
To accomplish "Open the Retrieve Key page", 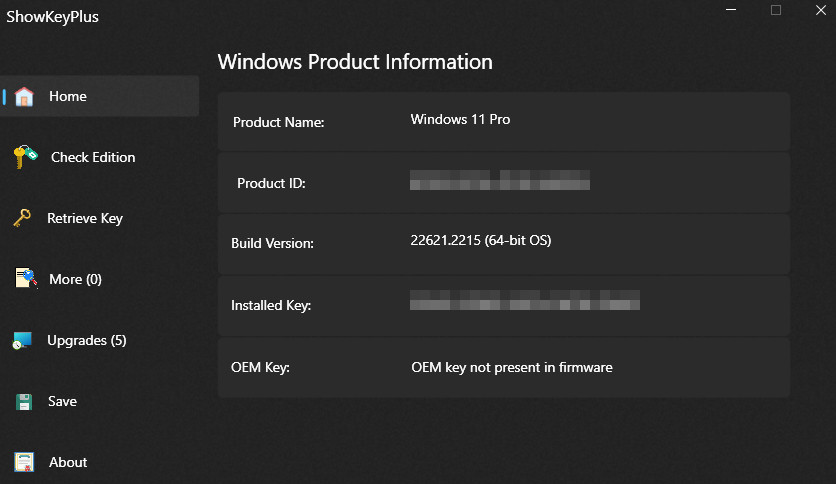I will [85, 218].
